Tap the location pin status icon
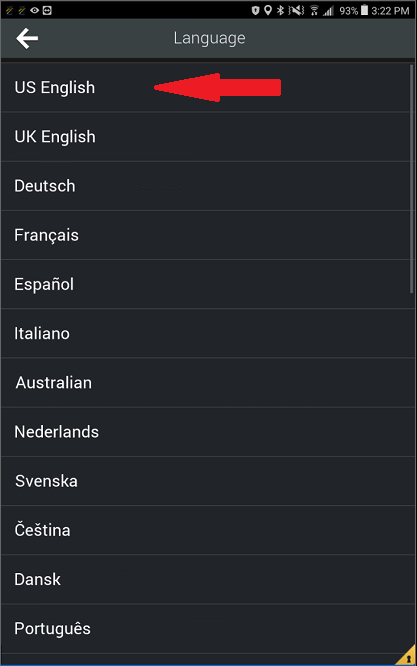Screen dimensions: 417x666 click(x=268, y=10)
